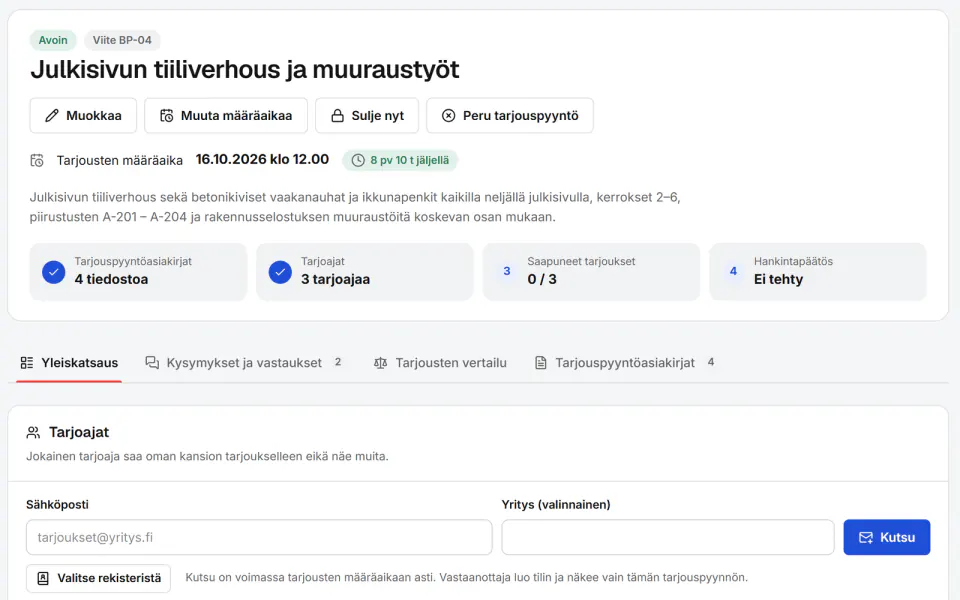
Task: Switch to the Tarjouspyyntöasiakirjat tab
Action: tap(624, 363)
